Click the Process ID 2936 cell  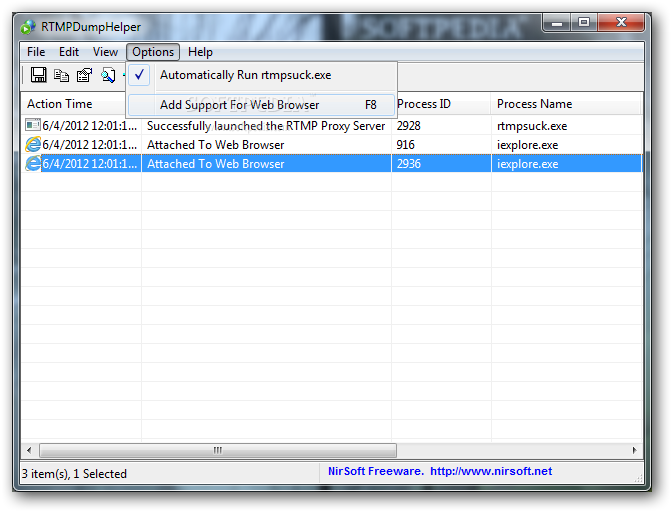tap(408, 164)
